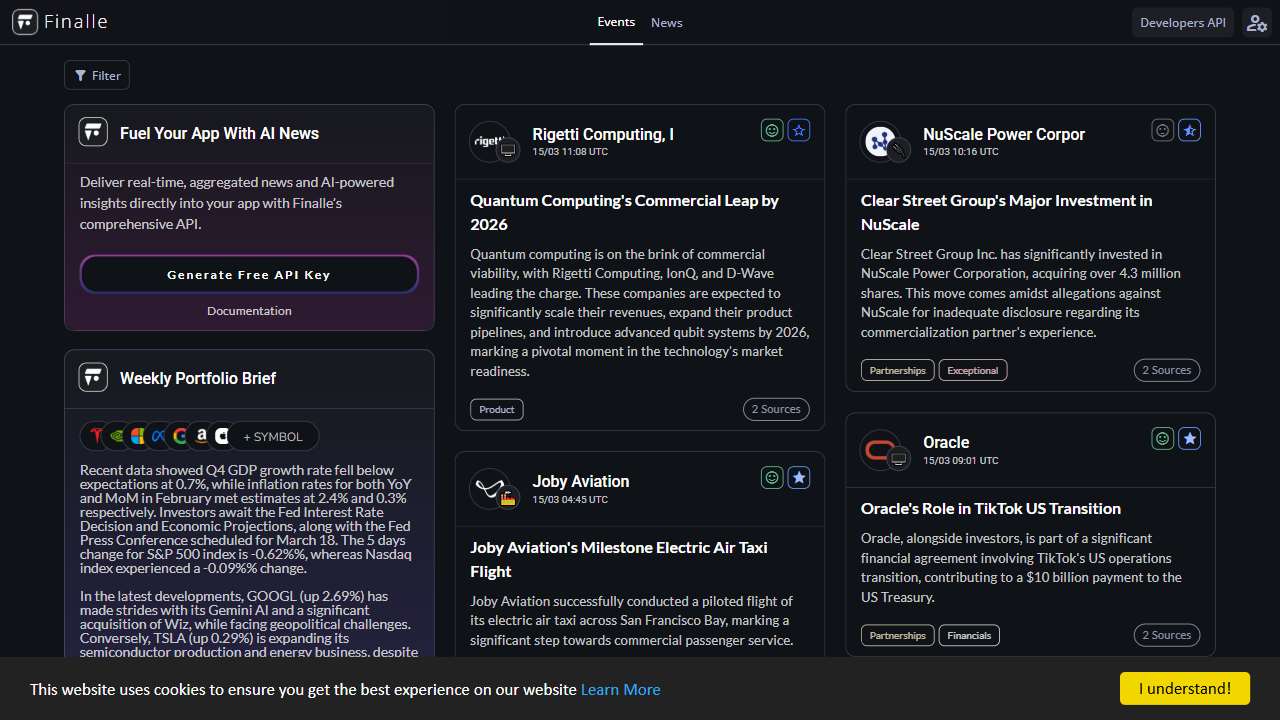This screenshot has height=720, width=1280.
Task: Click the Amazon logo in portfolio symbols
Action: [201, 436]
